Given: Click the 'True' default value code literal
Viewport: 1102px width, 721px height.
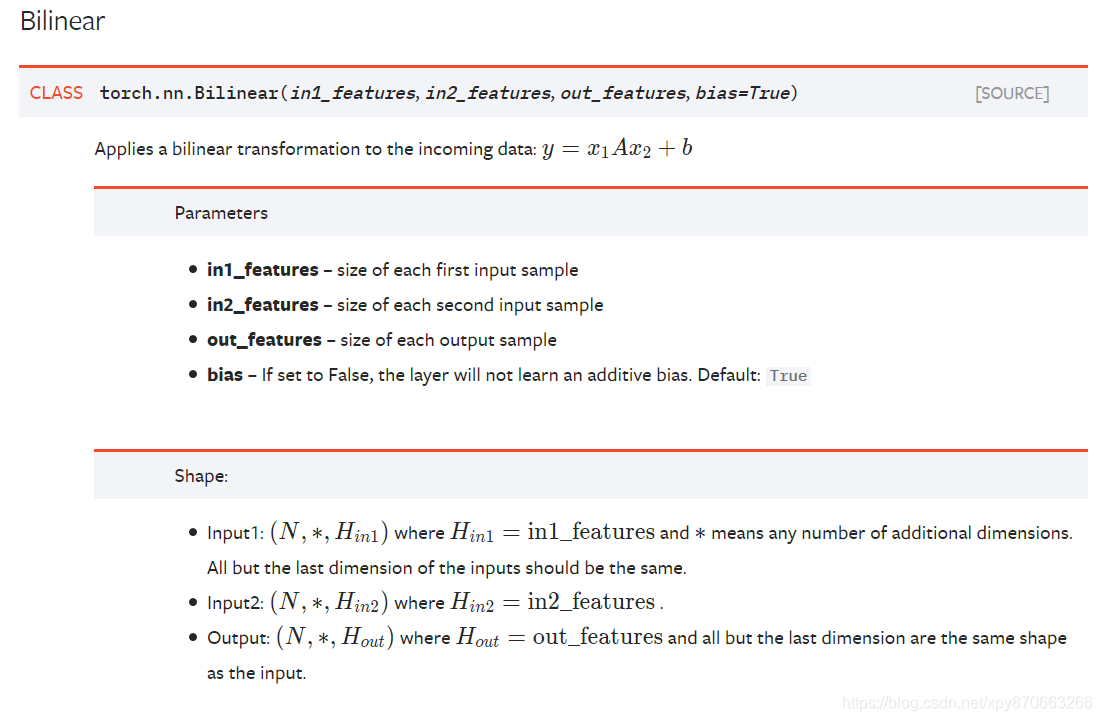Looking at the screenshot, I should 788,376.
